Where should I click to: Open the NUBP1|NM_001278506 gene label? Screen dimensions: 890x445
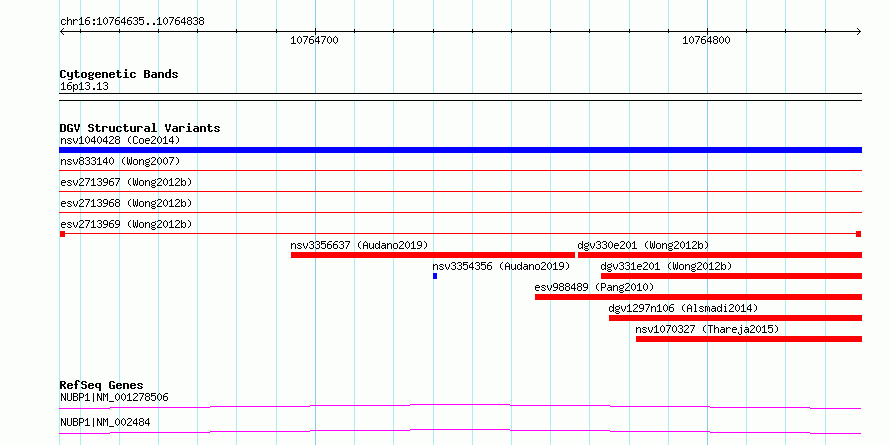tap(114, 397)
